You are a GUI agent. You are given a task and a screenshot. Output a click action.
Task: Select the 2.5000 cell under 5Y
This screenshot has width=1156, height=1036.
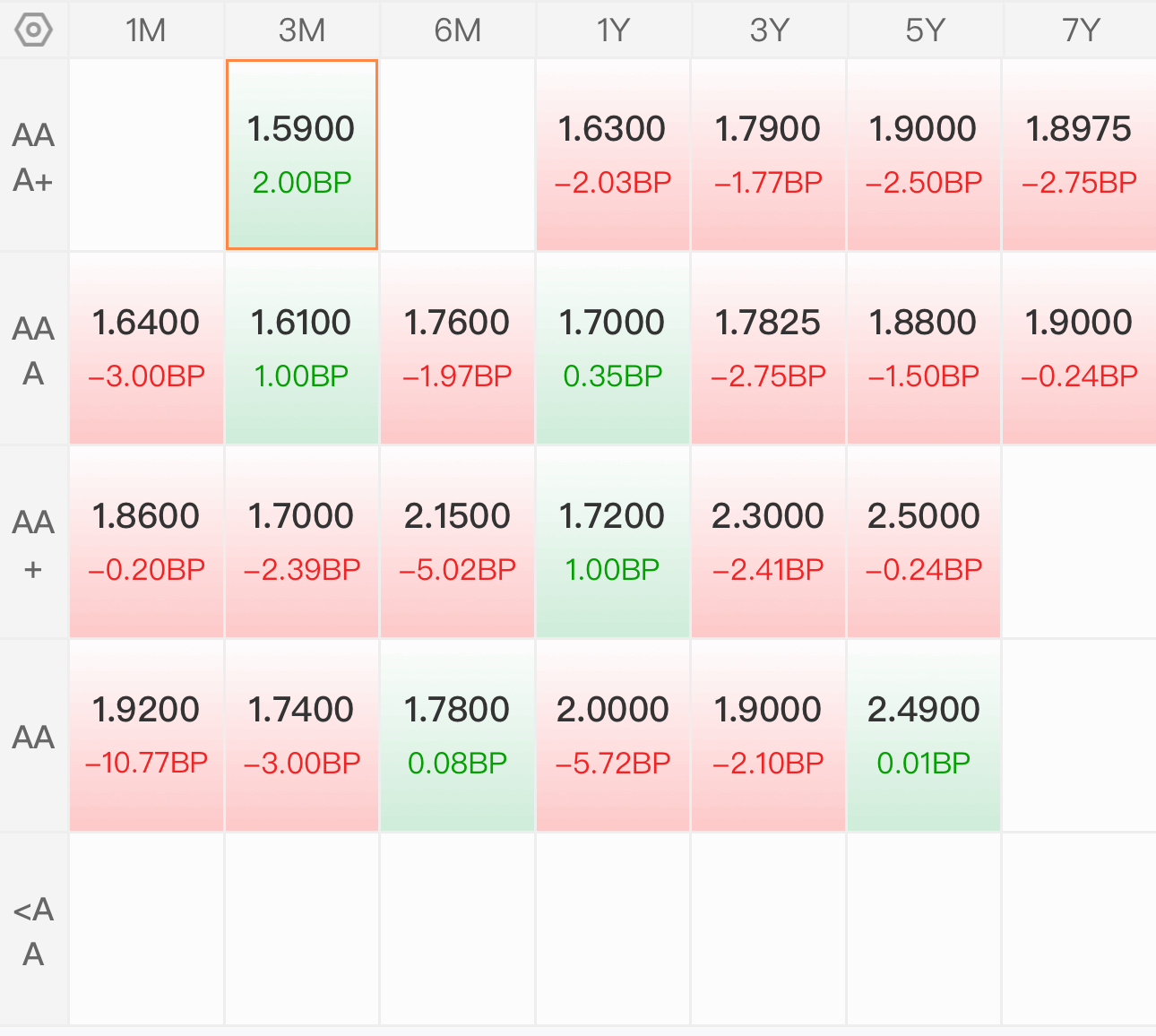(924, 542)
